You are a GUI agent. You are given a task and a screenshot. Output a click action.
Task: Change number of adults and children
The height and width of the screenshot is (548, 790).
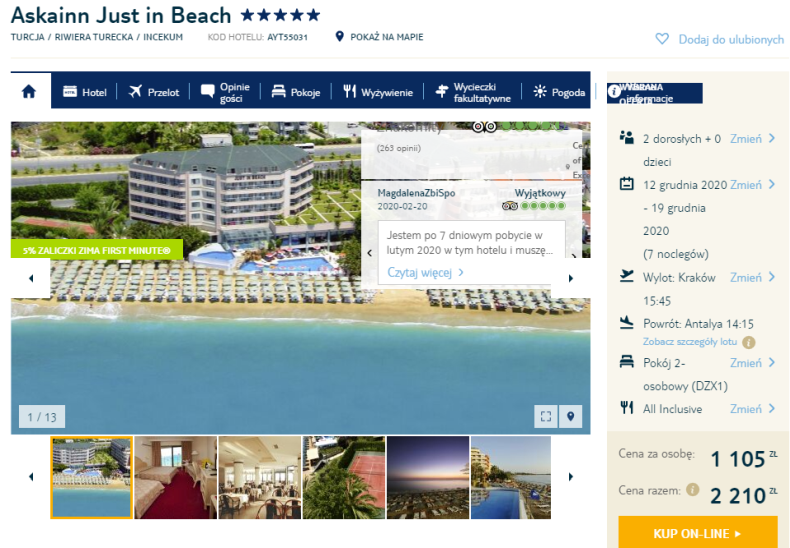point(752,139)
